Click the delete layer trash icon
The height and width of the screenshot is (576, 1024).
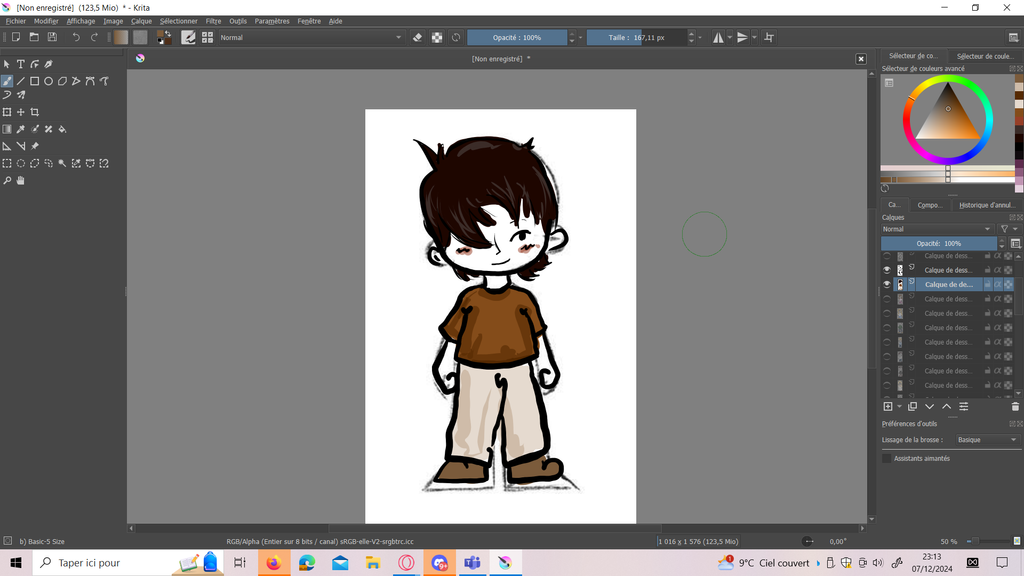pos(1016,407)
